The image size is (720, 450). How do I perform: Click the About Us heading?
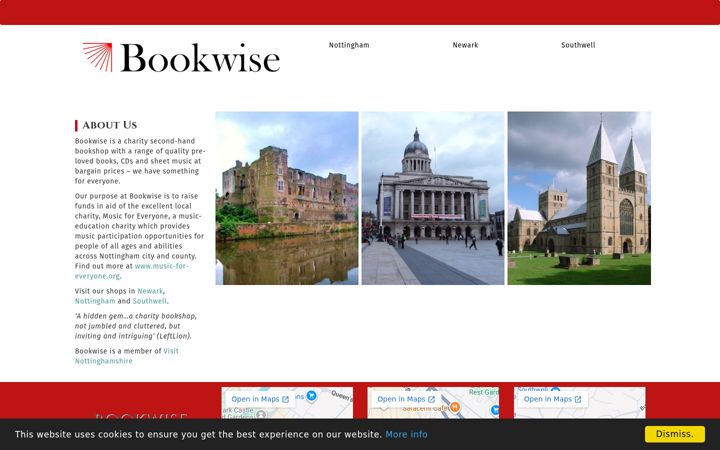pyautogui.click(x=110, y=125)
